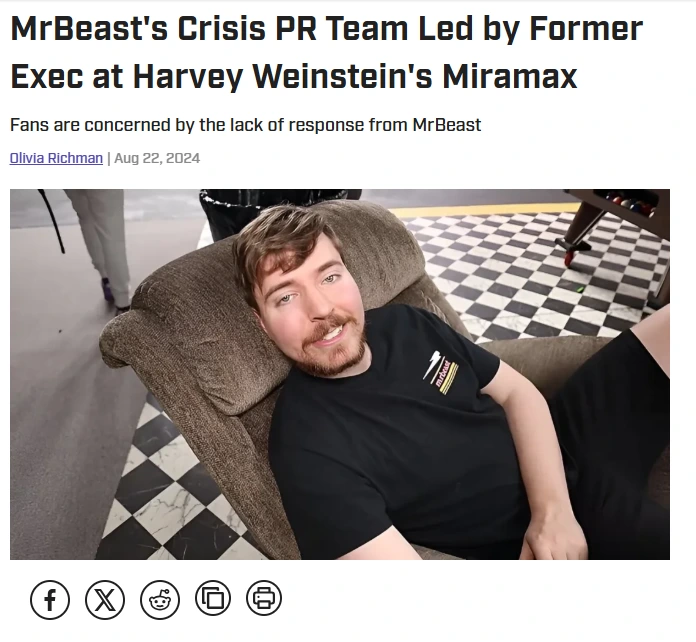This screenshot has width=696, height=642.
Task: Print the article with printer icon
Action: [x=264, y=598]
